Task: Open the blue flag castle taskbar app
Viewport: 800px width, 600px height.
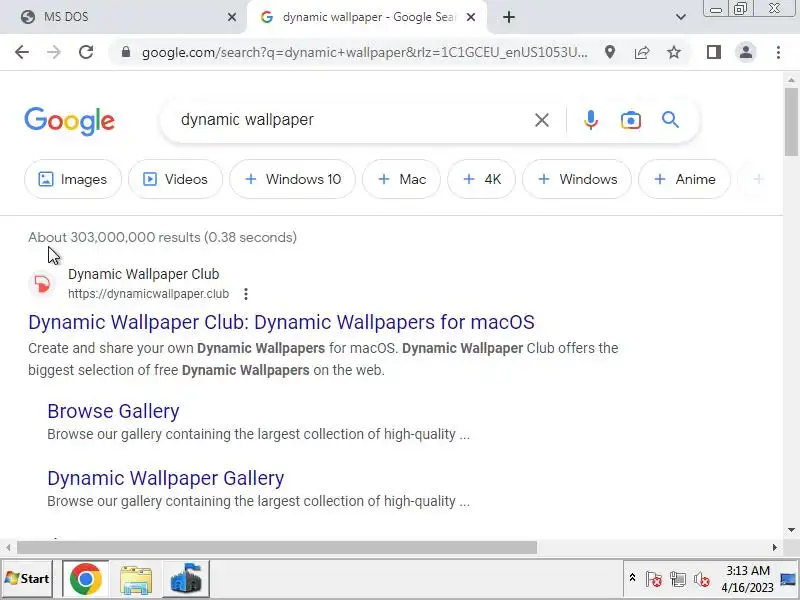Action: pyautogui.click(x=186, y=579)
